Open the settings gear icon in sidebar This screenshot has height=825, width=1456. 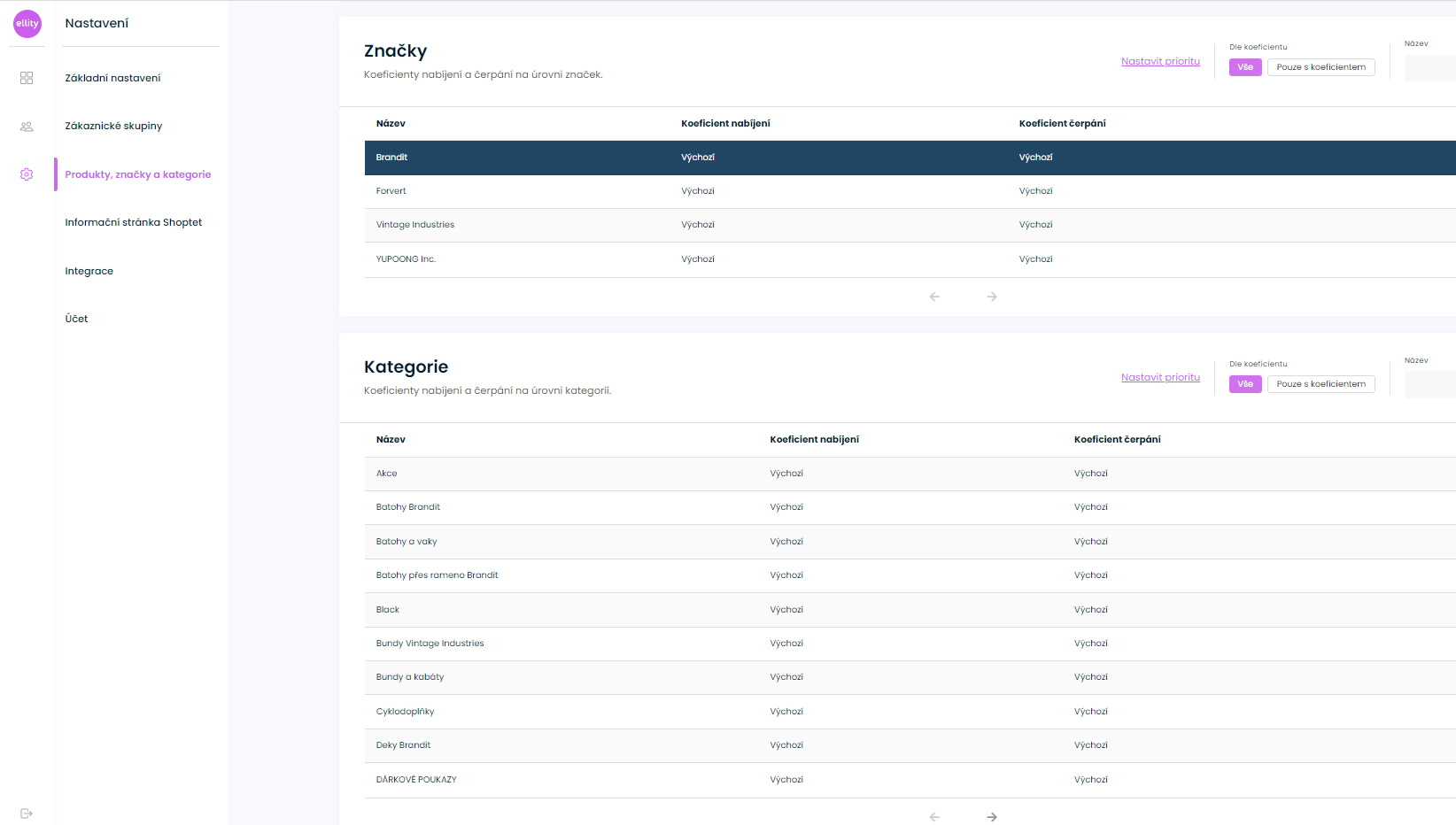[x=27, y=174]
